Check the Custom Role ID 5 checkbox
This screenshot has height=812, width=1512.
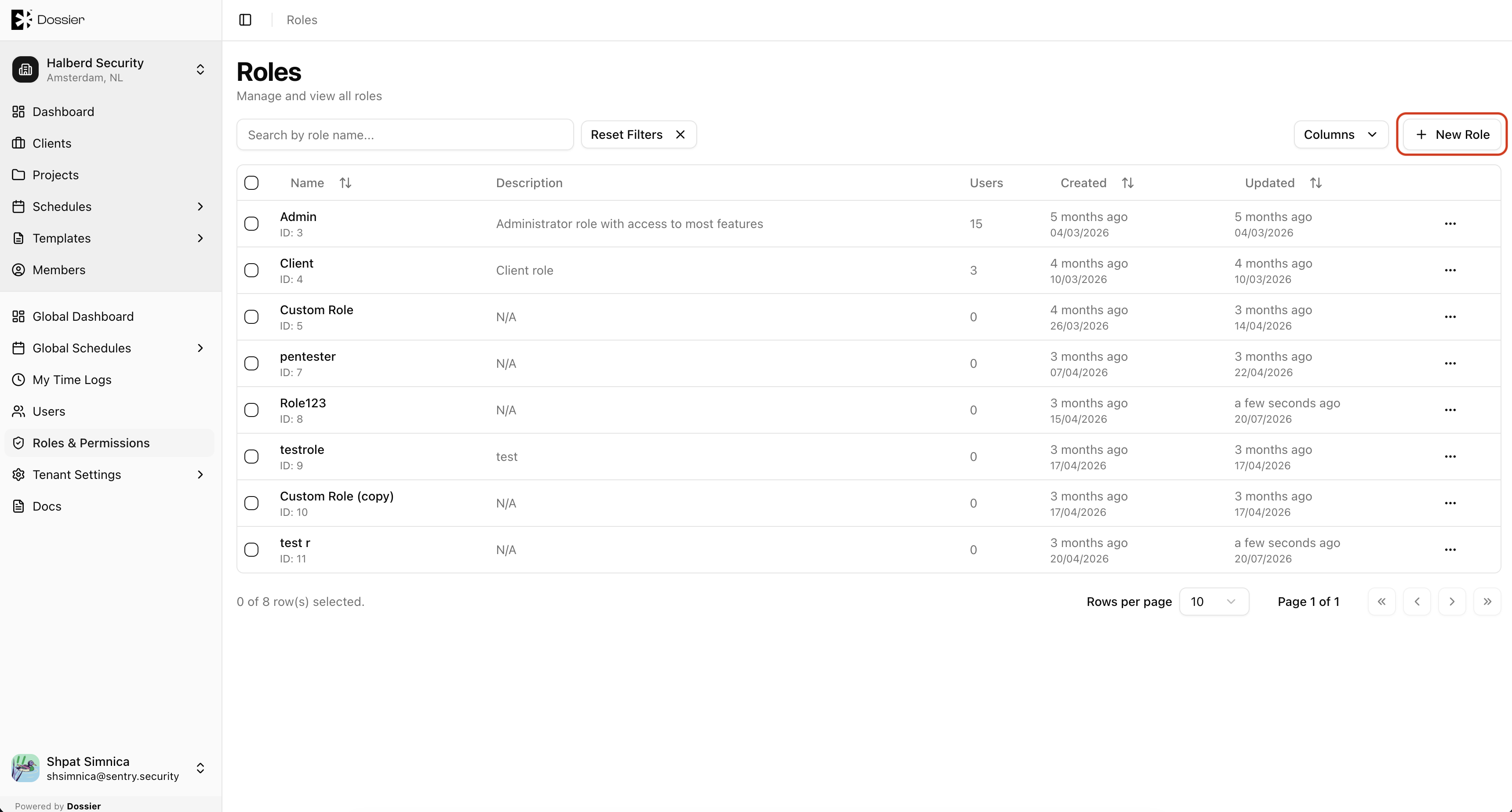tap(251, 317)
